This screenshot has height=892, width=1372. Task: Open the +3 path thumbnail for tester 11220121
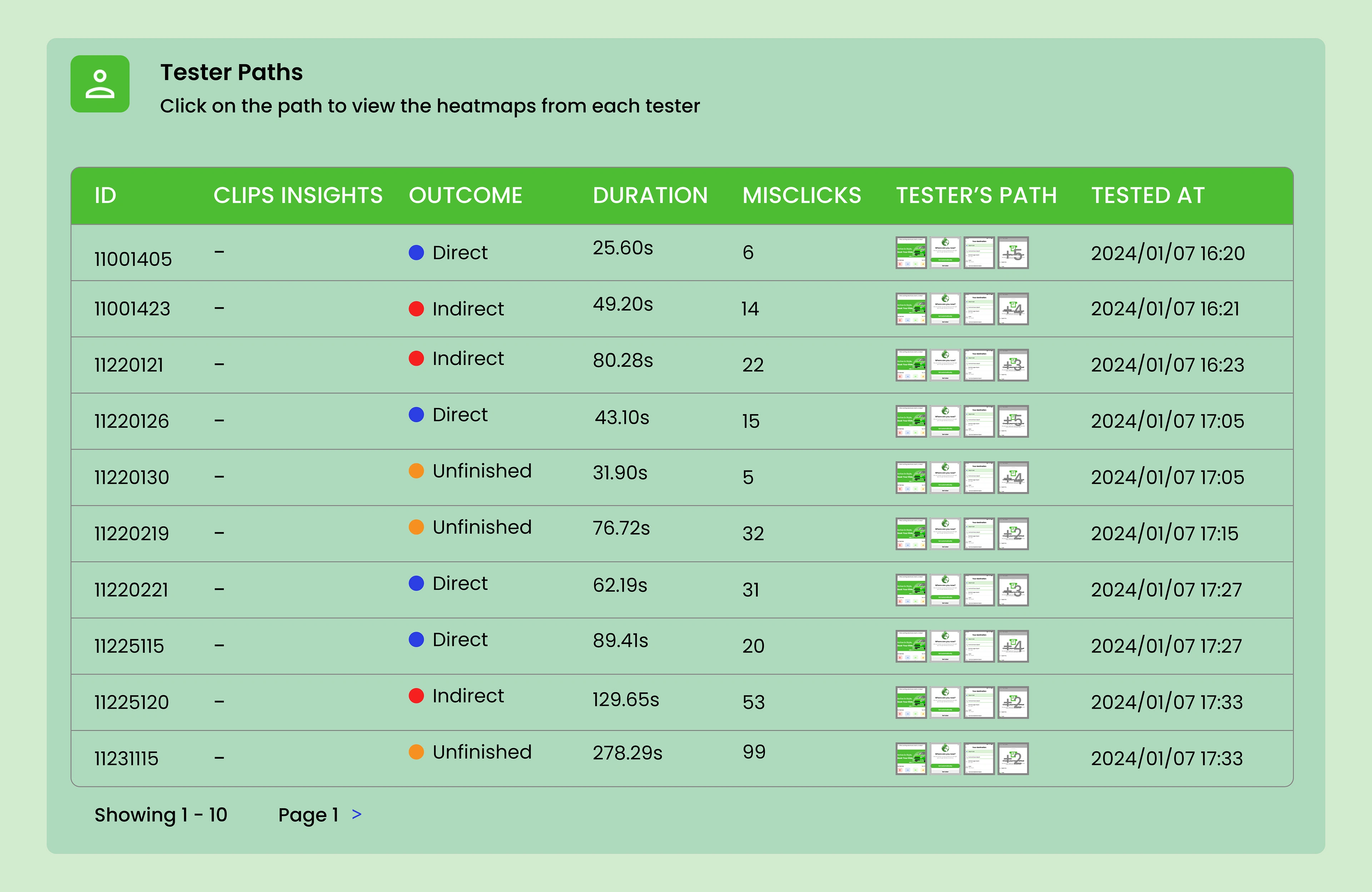point(1013,365)
